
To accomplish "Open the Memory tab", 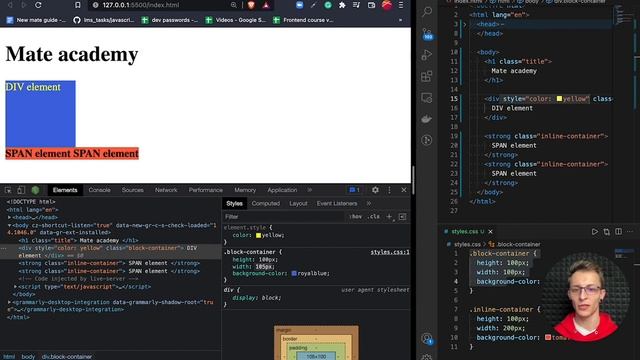I will click(245, 190).
